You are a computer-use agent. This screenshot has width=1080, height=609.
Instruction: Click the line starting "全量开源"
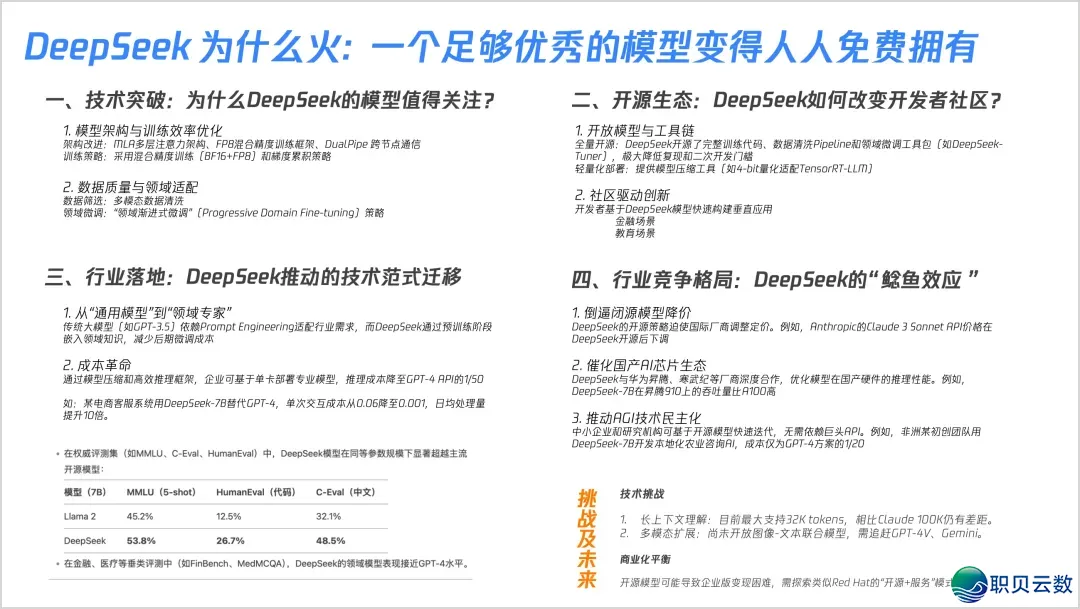789,150
